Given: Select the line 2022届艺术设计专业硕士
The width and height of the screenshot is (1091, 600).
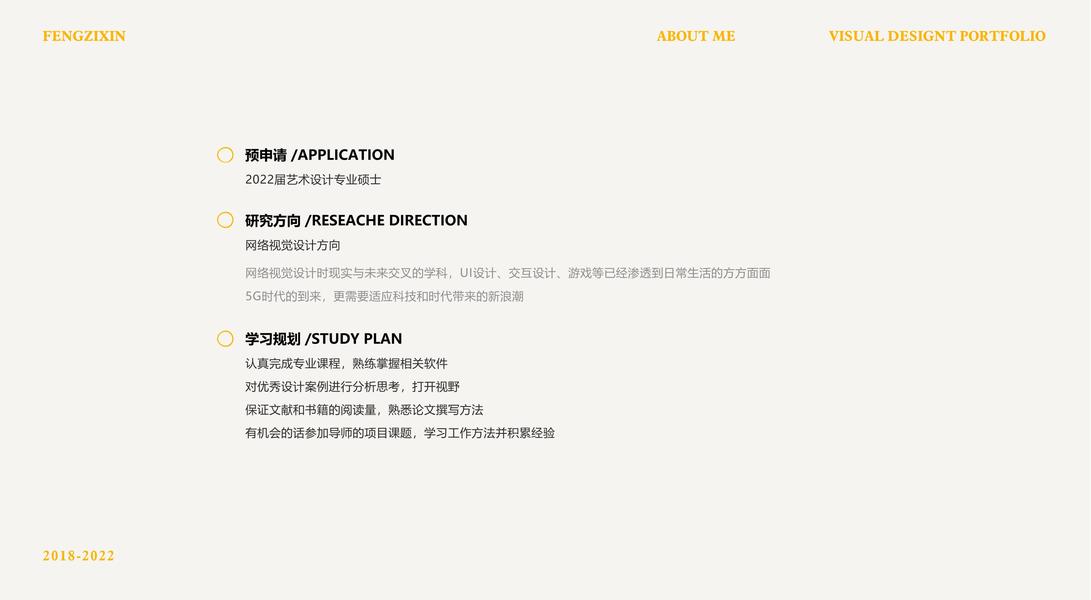Looking at the screenshot, I should 313,180.
